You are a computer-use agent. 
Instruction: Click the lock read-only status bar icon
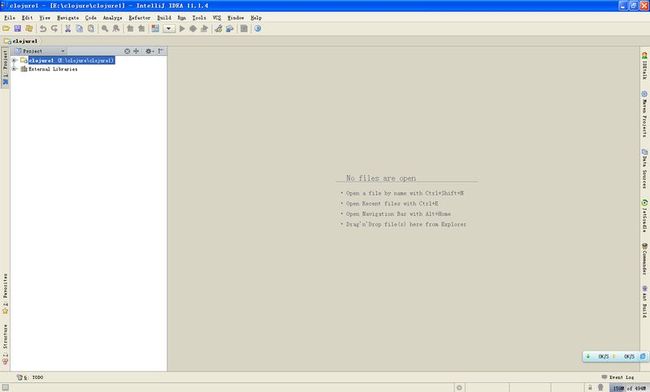point(590,388)
